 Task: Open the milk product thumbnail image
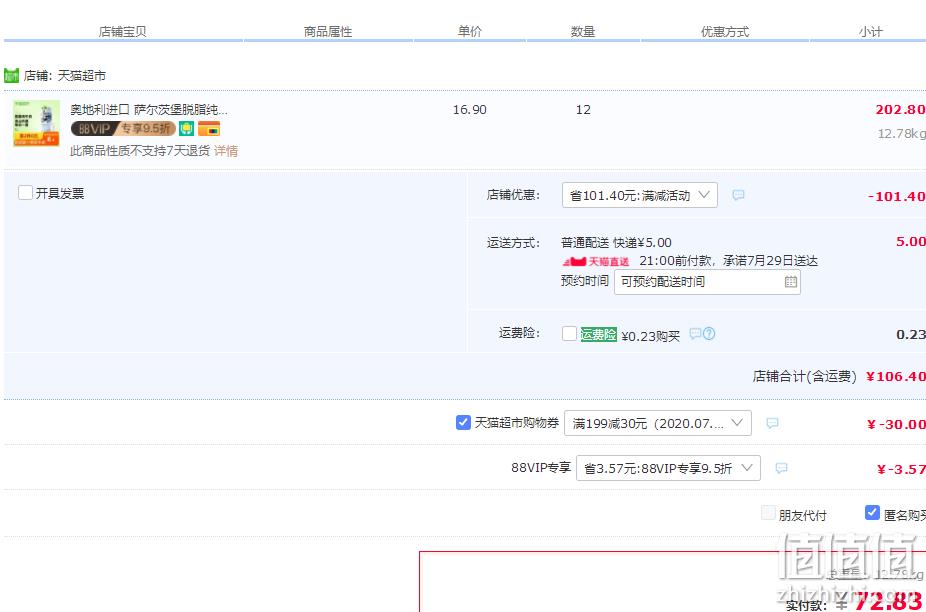click(x=37, y=123)
